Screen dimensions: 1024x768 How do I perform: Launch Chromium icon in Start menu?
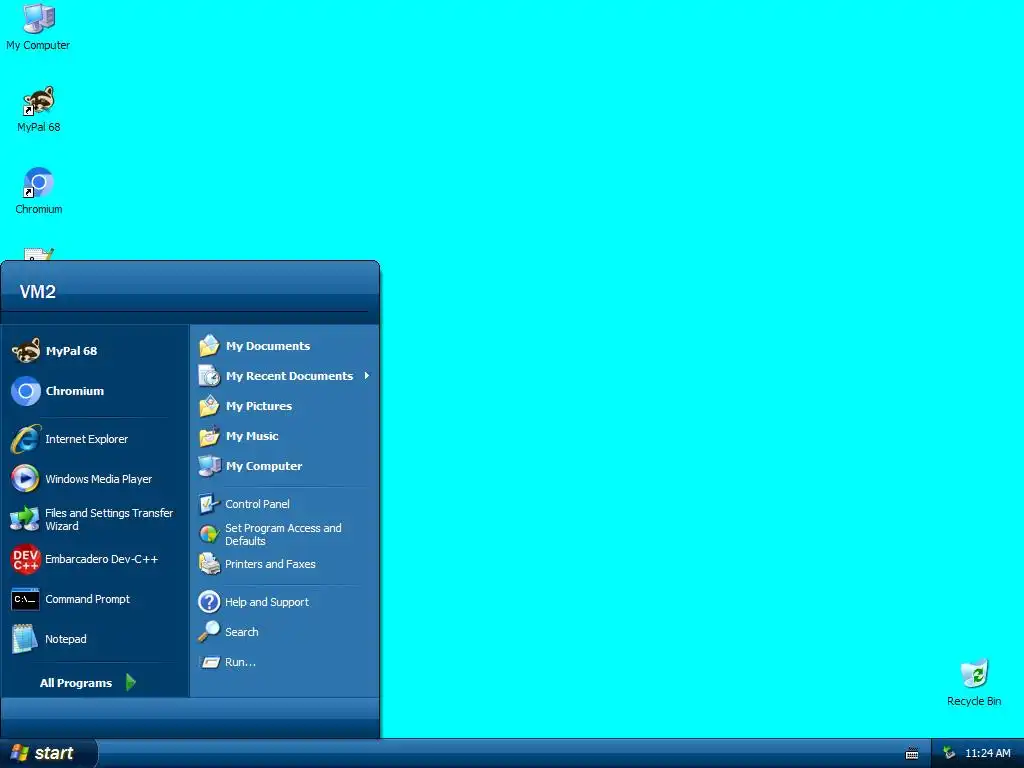26,391
